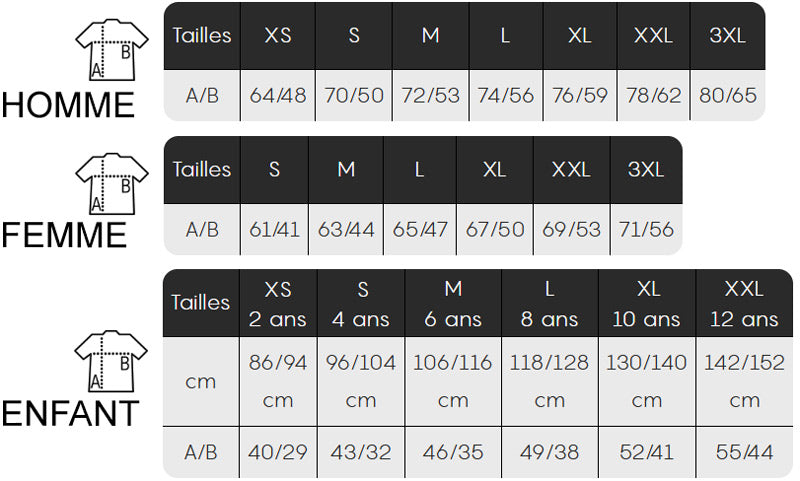Click the t-shirt icon above HOMME
The image size is (800, 481).
pyautogui.click(x=111, y=50)
